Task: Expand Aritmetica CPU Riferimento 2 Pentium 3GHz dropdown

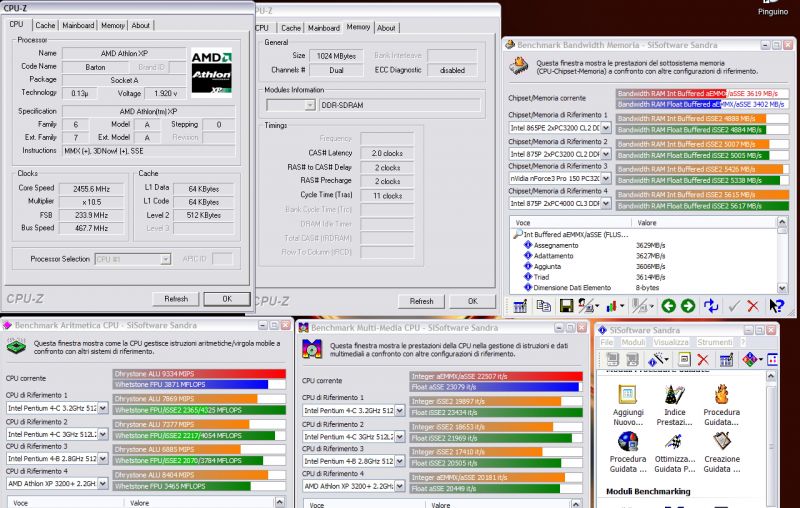Action: 103,434
